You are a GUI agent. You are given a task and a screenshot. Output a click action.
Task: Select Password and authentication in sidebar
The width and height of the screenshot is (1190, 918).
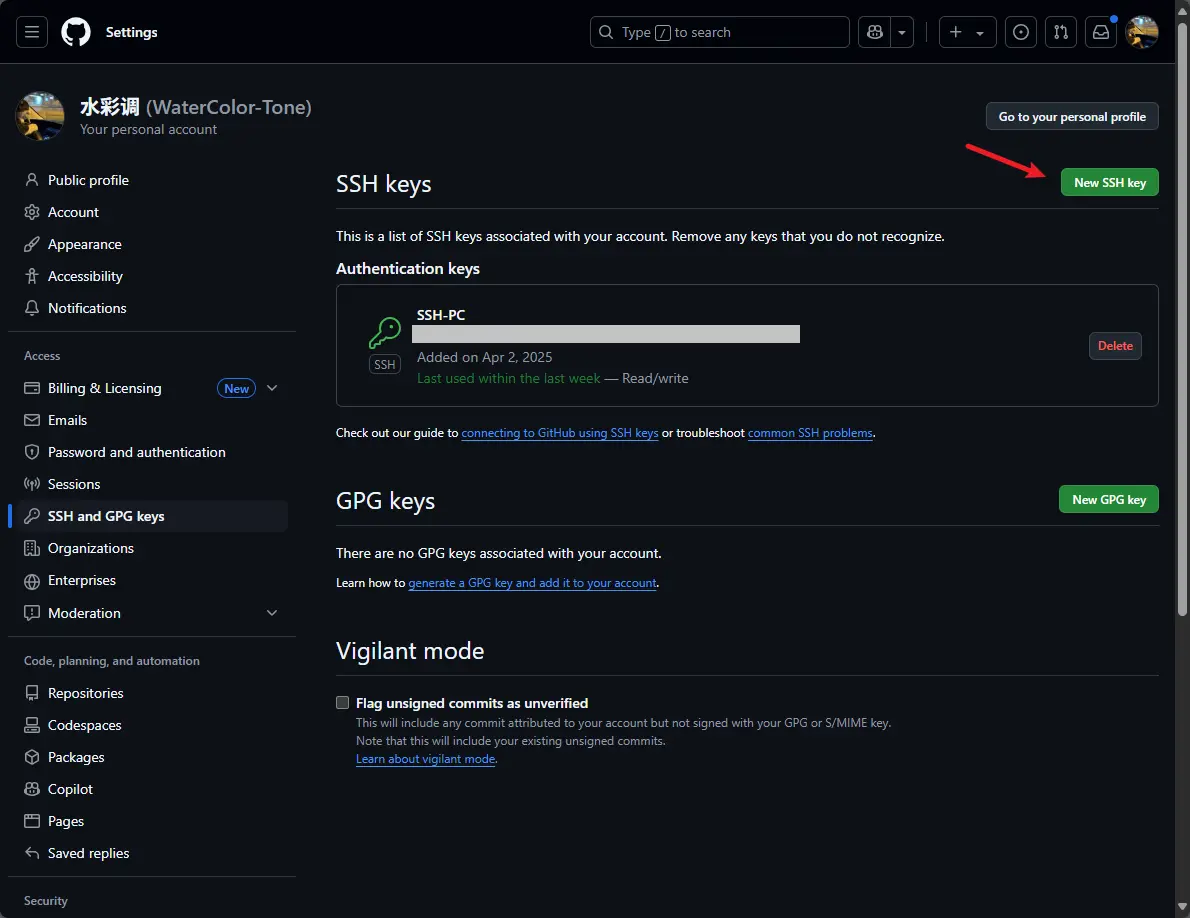[x=136, y=452]
